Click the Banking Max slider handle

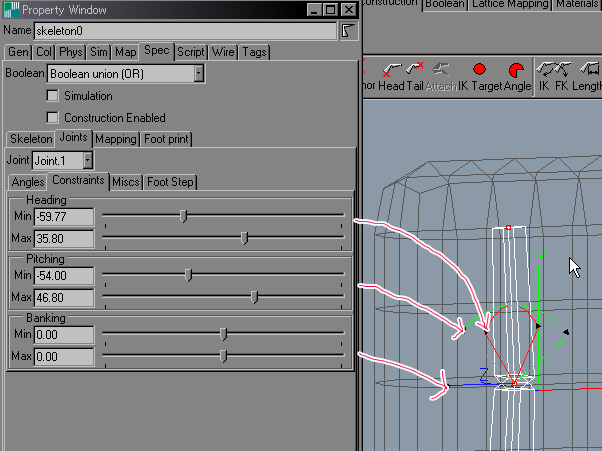tap(223, 356)
